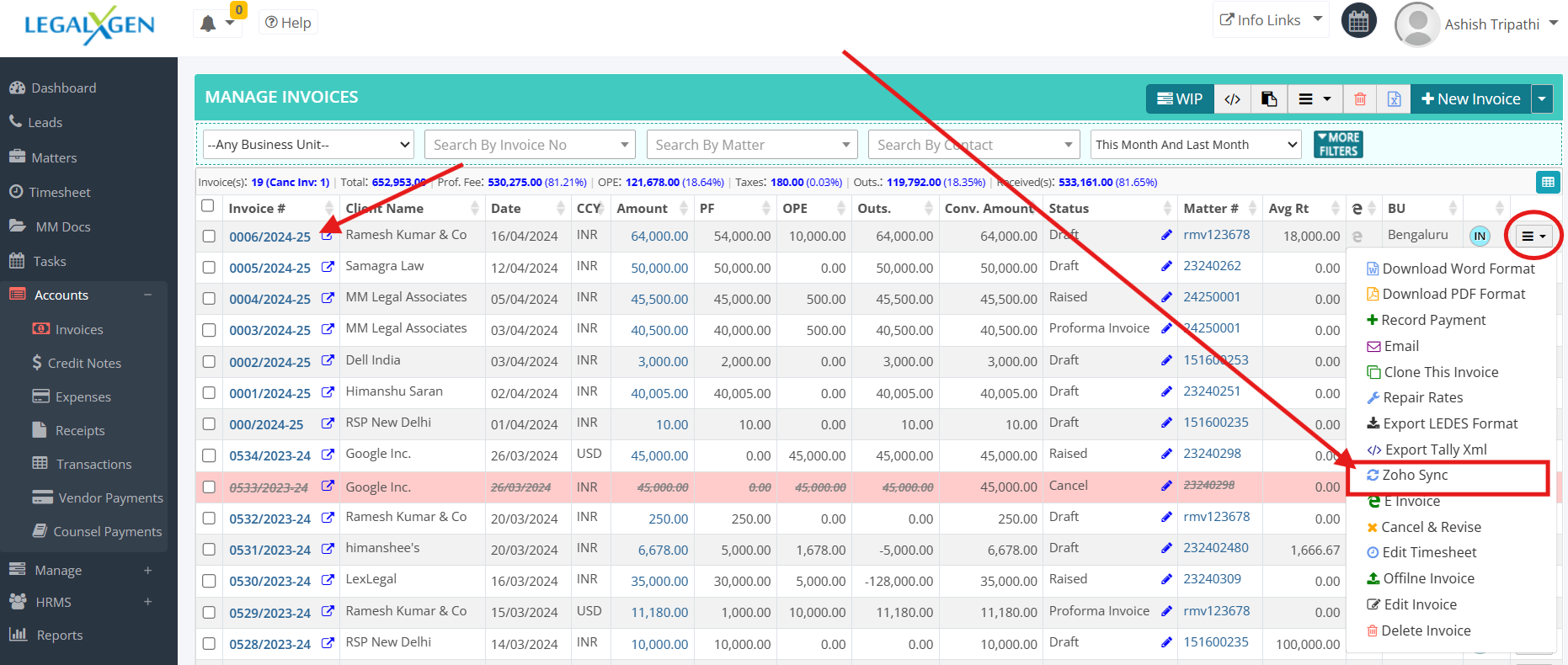Click the clipboard paste icon in toolbar
Screen dimensions: 1568x665
[1269, 99]
